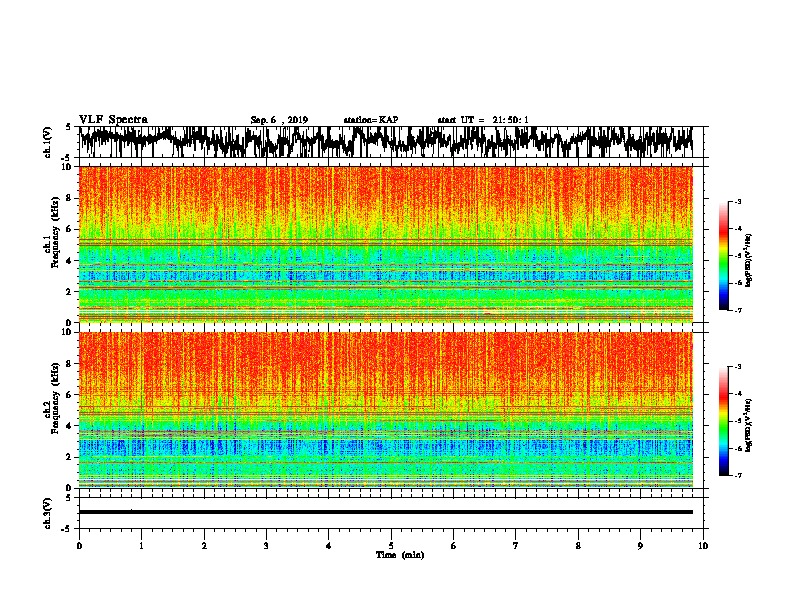This screenshot has height=612, width=792.
Task: Click the "ch.3(V)" axis label
Action: [x=48, y=514]
